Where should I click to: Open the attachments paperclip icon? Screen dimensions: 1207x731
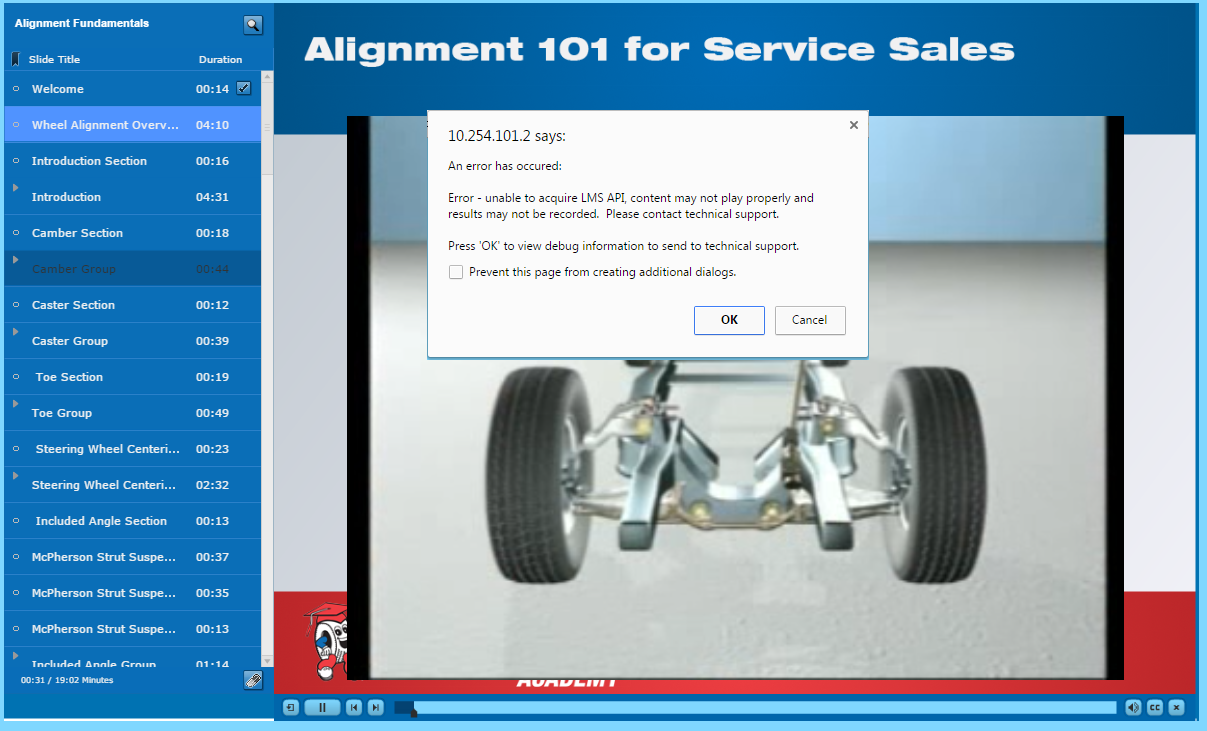pos(253,680)
